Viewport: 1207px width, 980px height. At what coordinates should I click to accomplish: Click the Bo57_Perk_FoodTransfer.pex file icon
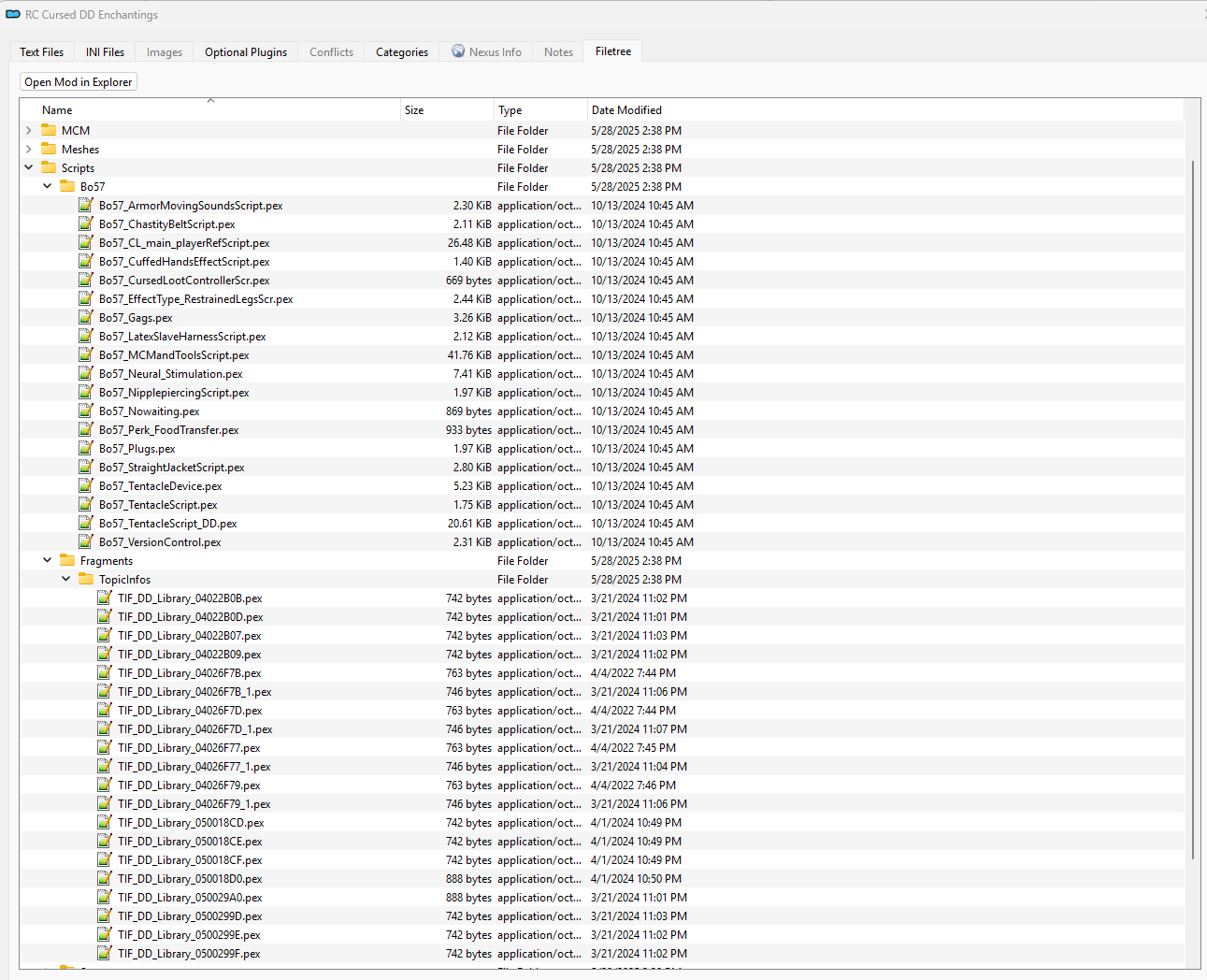(x=86, y=429)
